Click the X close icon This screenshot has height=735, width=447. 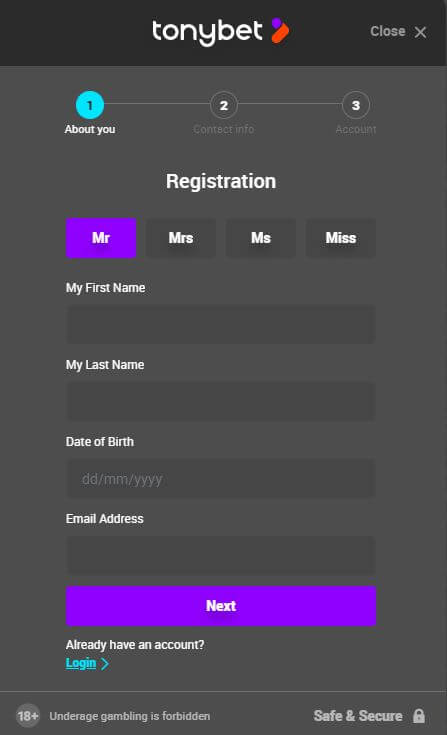(x=420, y=32)
